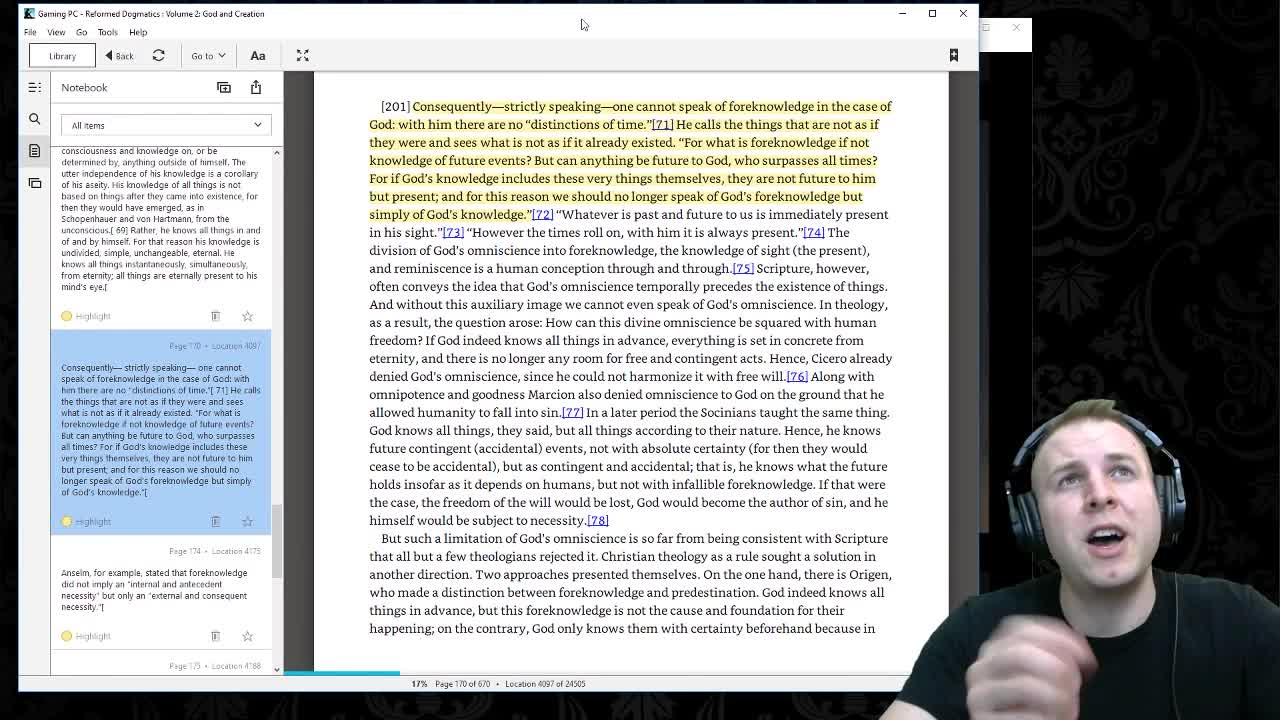Star the first highlight ending 'mind's eye'
Screen dimensions: 1280x720
[247, 316]
